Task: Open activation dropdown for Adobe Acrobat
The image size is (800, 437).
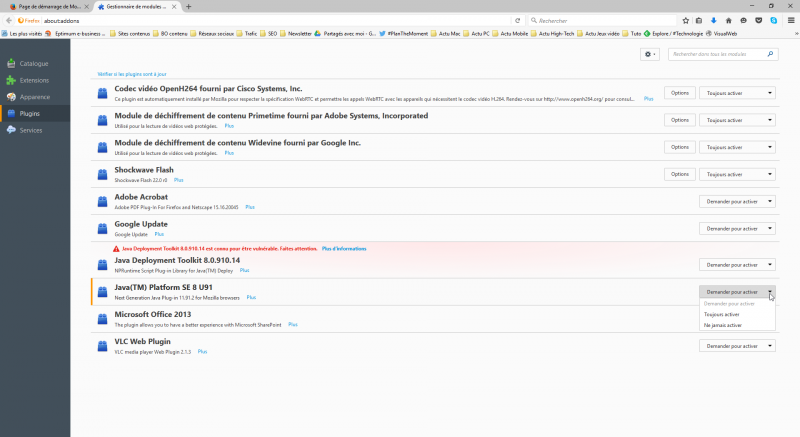Action: click(x=737, y=201)
